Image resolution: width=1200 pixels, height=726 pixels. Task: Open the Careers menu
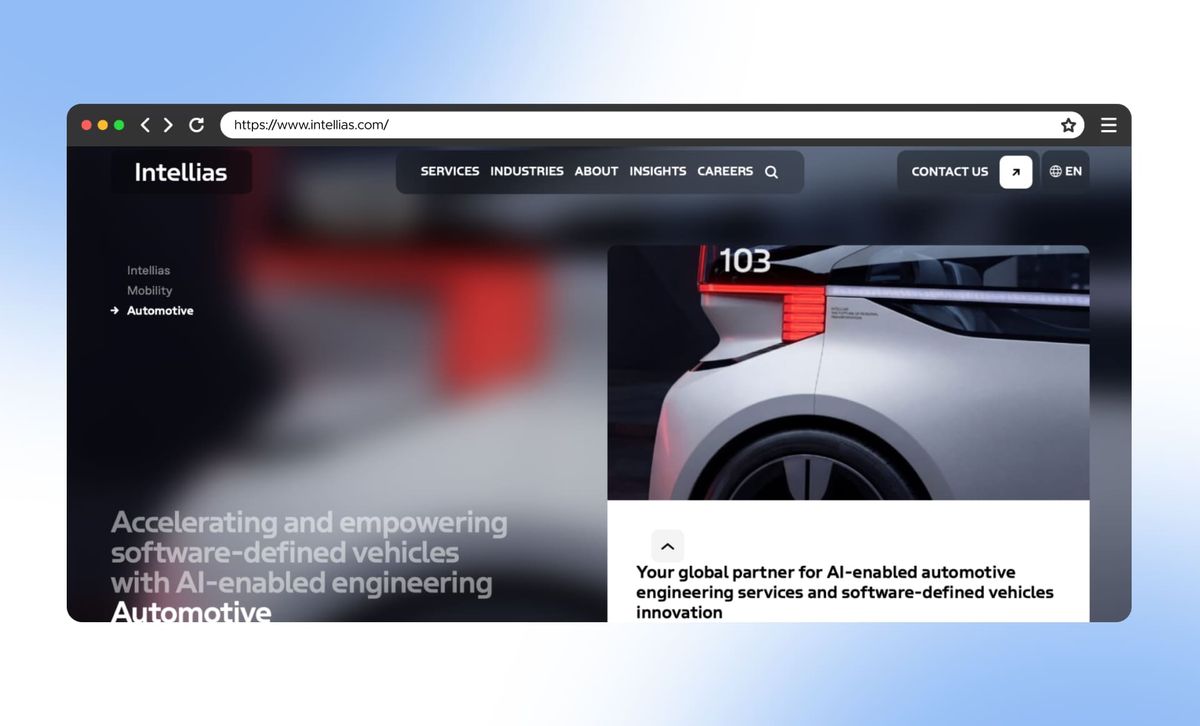tap(725, 172)
